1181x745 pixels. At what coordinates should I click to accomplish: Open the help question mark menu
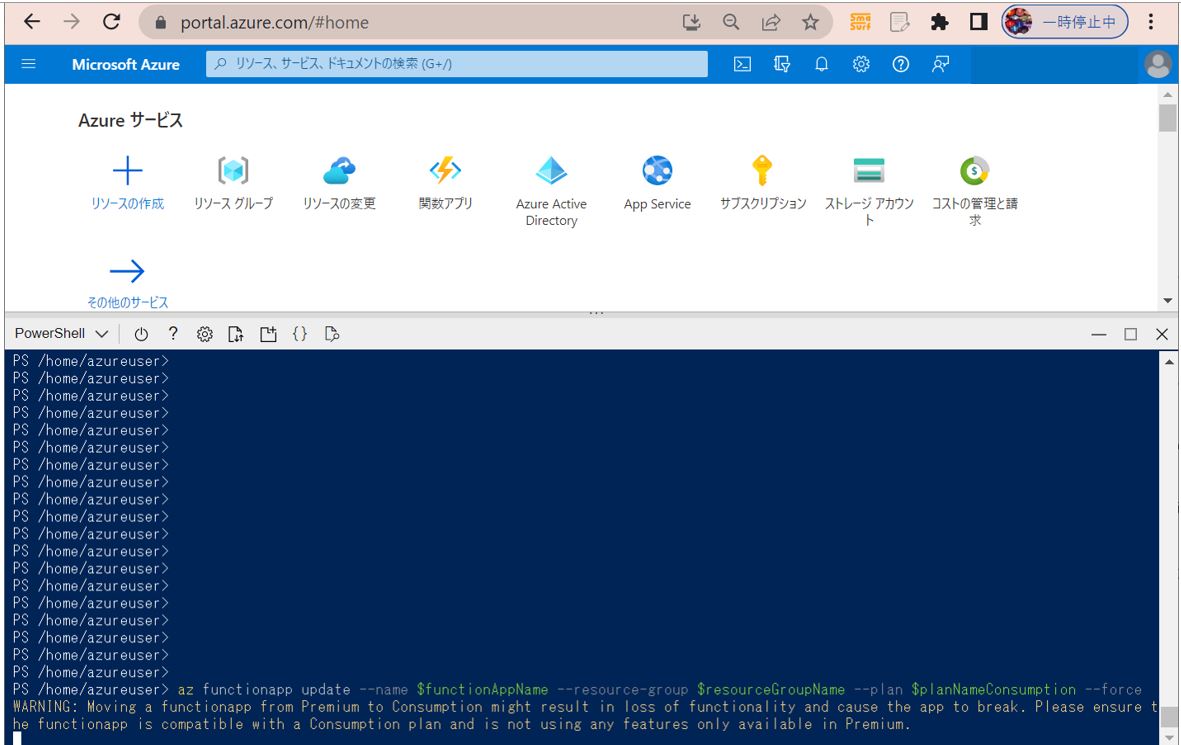coord(900,64)
